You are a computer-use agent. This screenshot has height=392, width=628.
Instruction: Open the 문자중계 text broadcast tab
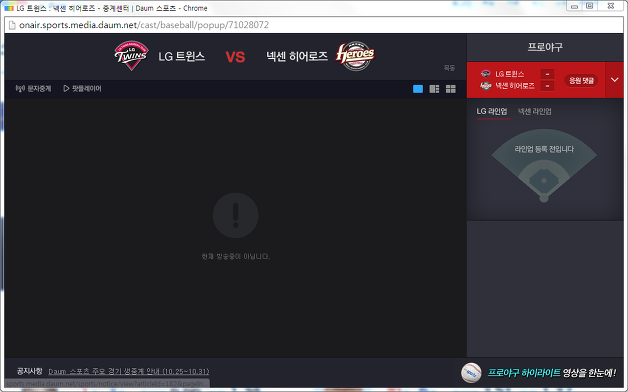coord(33,88)
